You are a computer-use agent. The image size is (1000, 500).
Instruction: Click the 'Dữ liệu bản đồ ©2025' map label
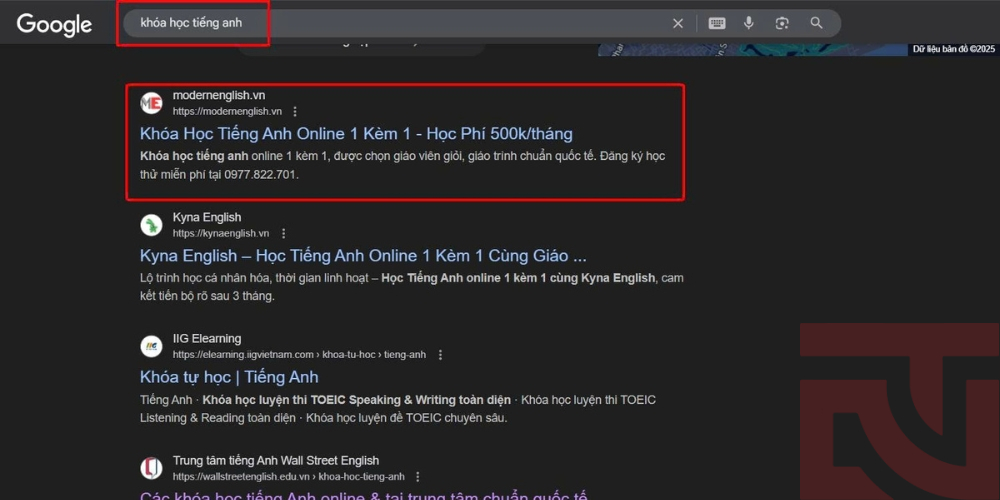[953, 49]
